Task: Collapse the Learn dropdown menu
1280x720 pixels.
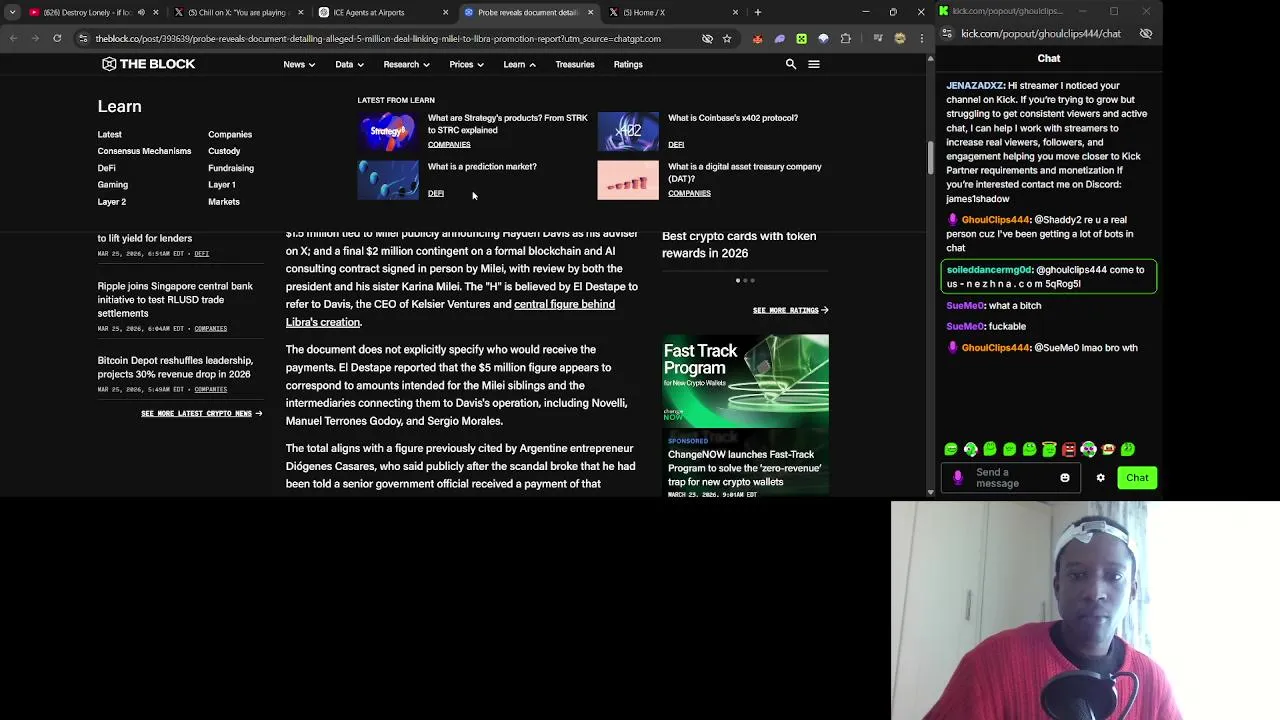Action: (519, 64)
